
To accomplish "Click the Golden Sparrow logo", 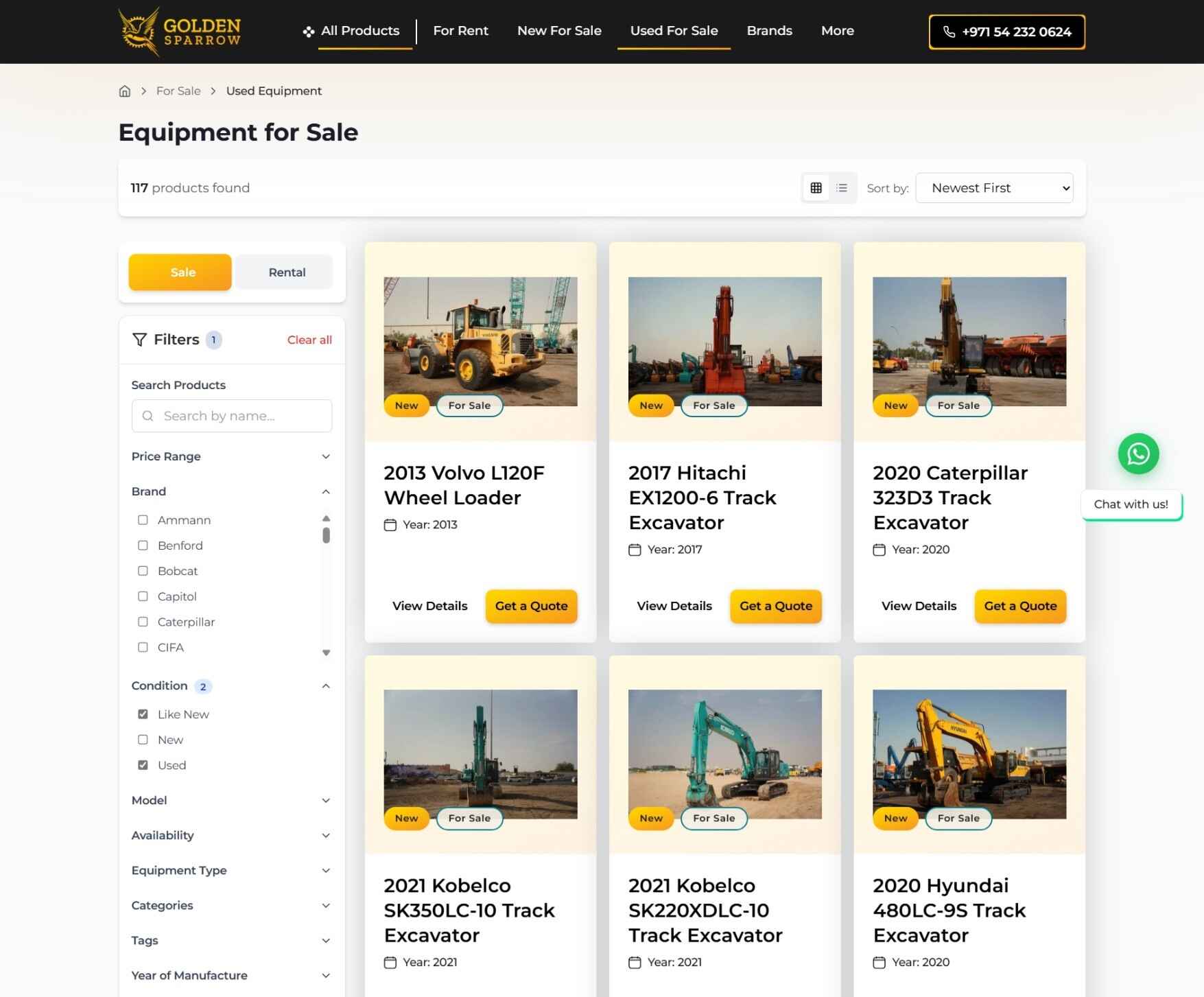I will [x=180, y=32].
